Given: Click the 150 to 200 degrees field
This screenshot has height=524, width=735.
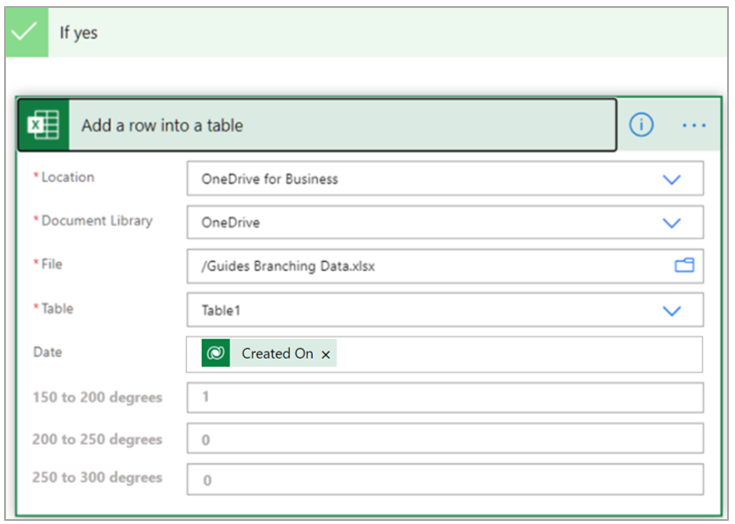Looking at the screenshot, I should [444, 397].
